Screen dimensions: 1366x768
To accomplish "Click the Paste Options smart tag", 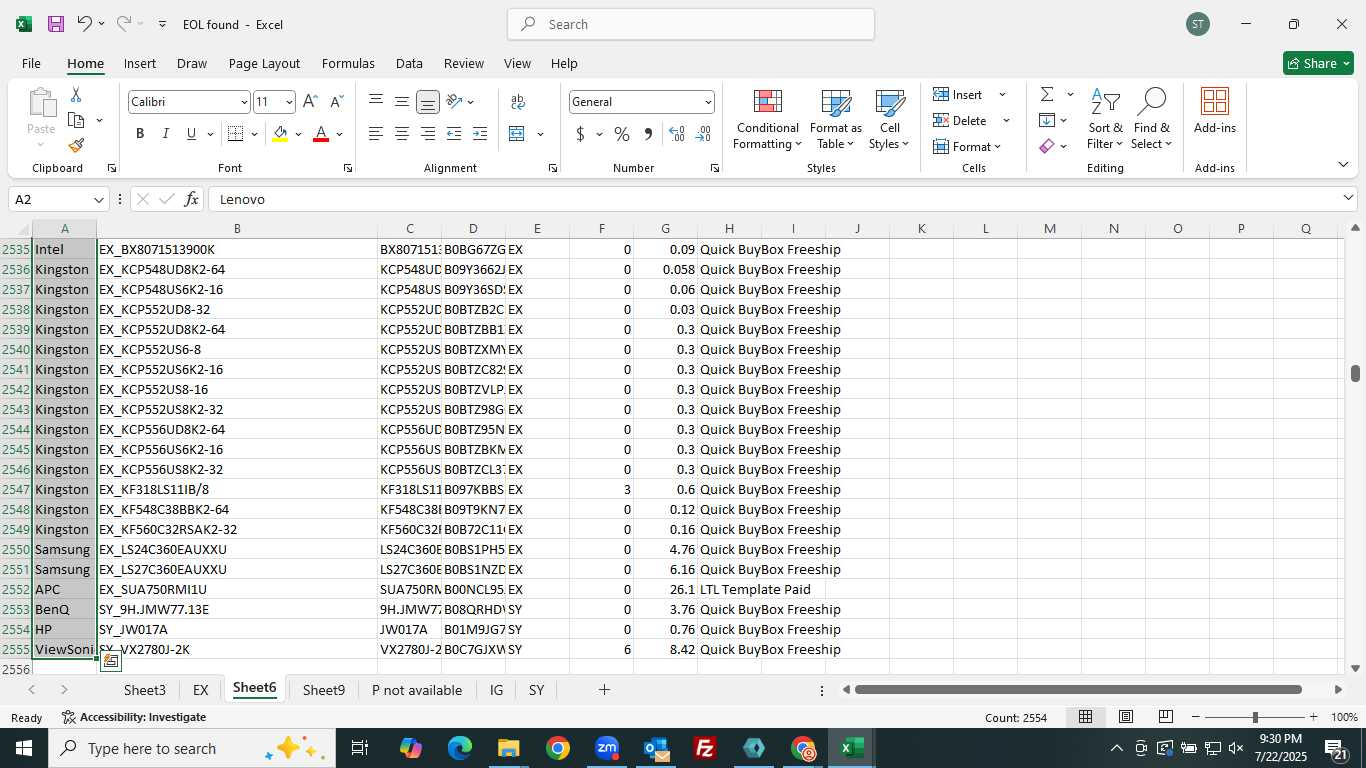I will (x=111, y=662).
